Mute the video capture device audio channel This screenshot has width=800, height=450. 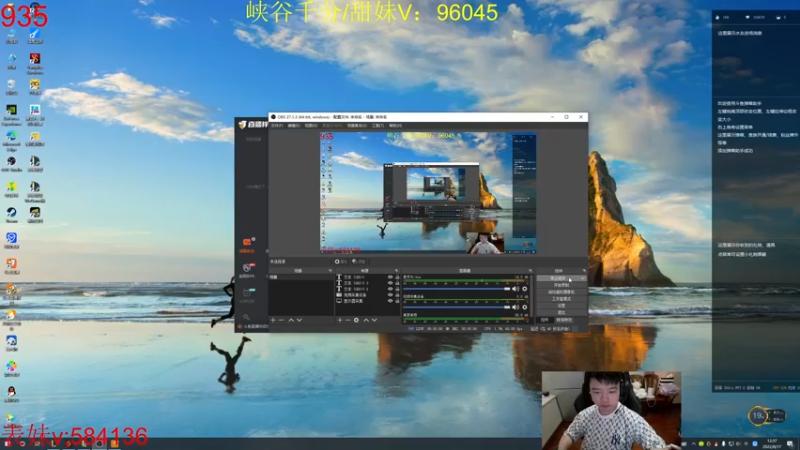click(x=516, y=307)
